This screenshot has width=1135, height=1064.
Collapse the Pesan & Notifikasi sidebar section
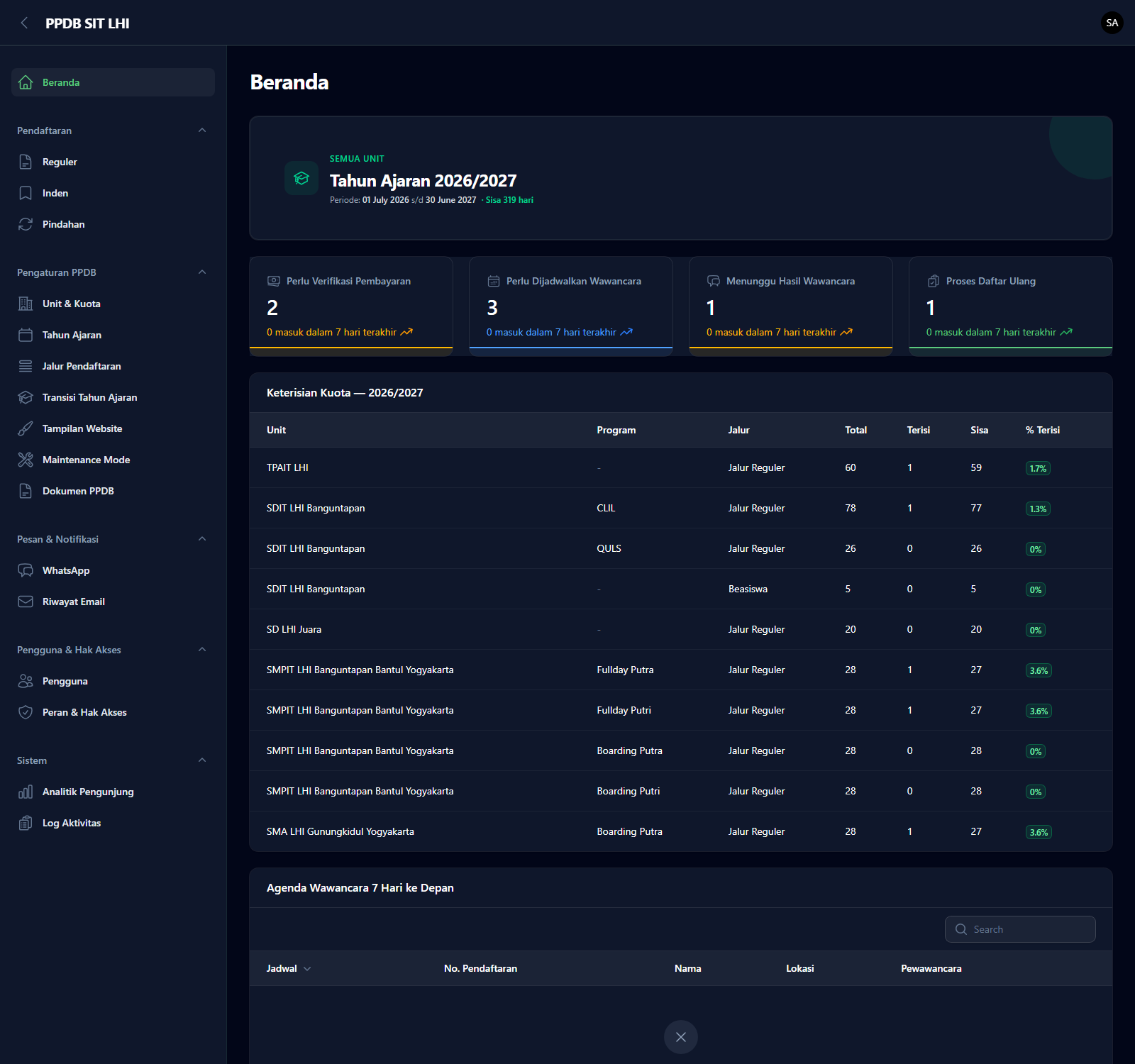(x=202, y=539)
